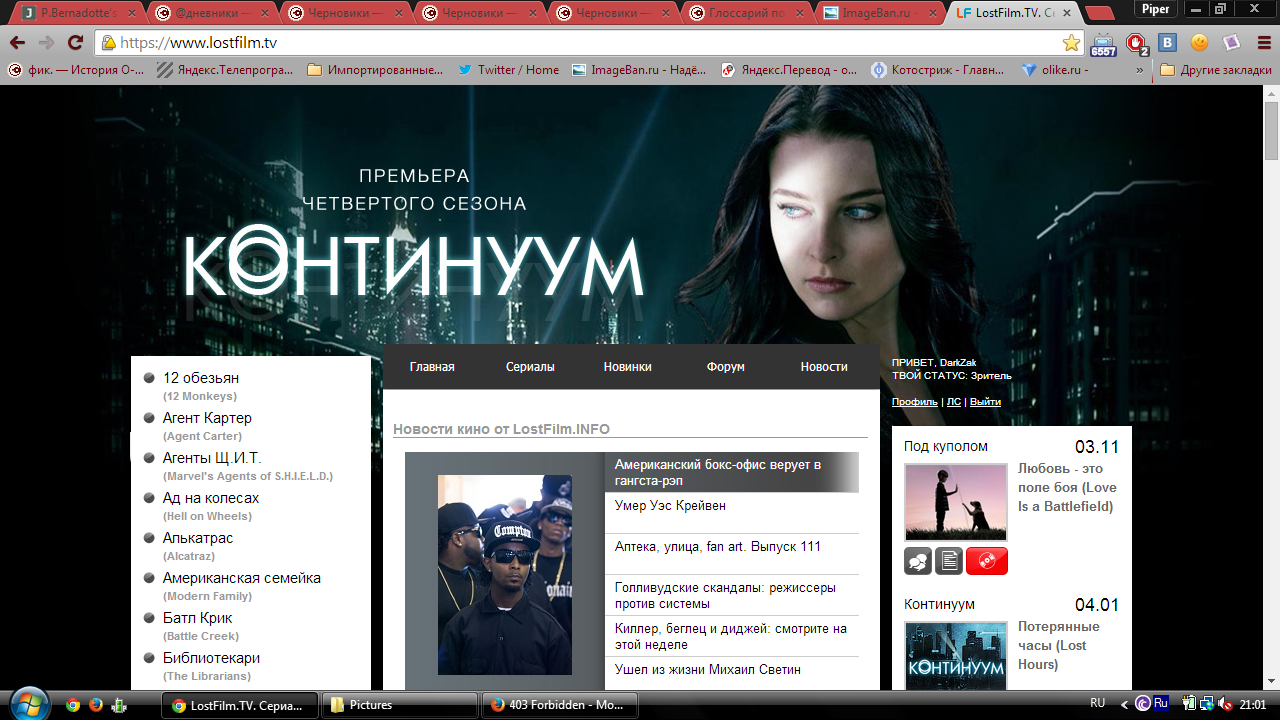Switch to the Дневники browser tab
The image size is (1280, 720).
pos(212,14)
